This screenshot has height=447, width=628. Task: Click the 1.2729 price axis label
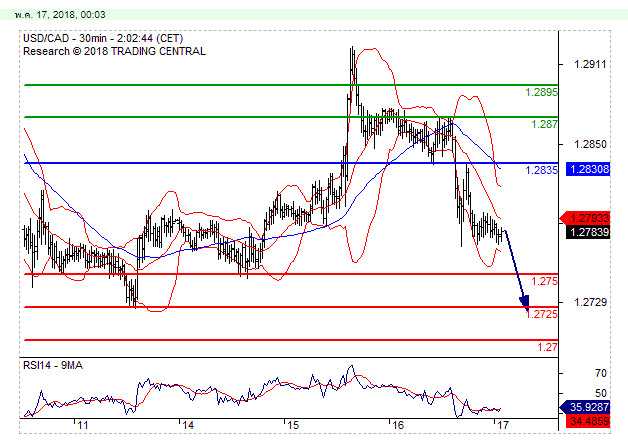[590, 302]
